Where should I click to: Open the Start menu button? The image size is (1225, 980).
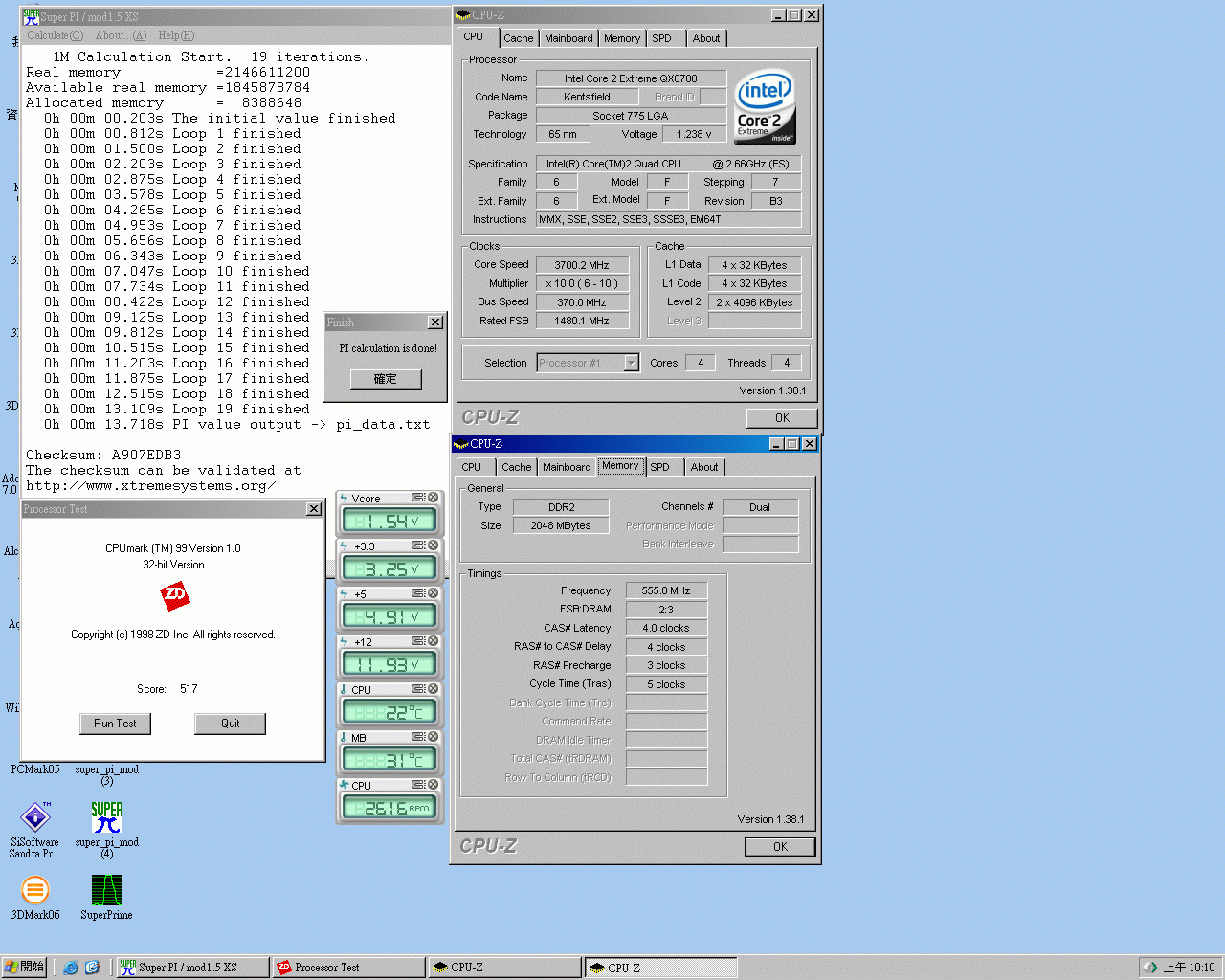pos(24,968)
